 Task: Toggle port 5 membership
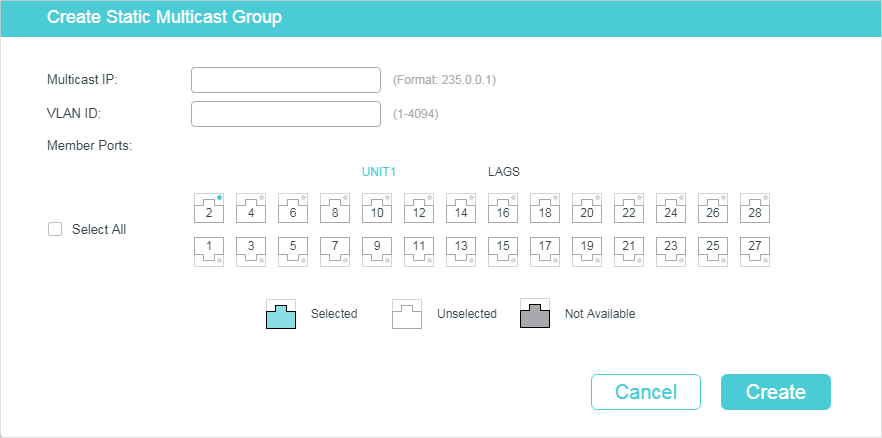[x=292, y=250]
